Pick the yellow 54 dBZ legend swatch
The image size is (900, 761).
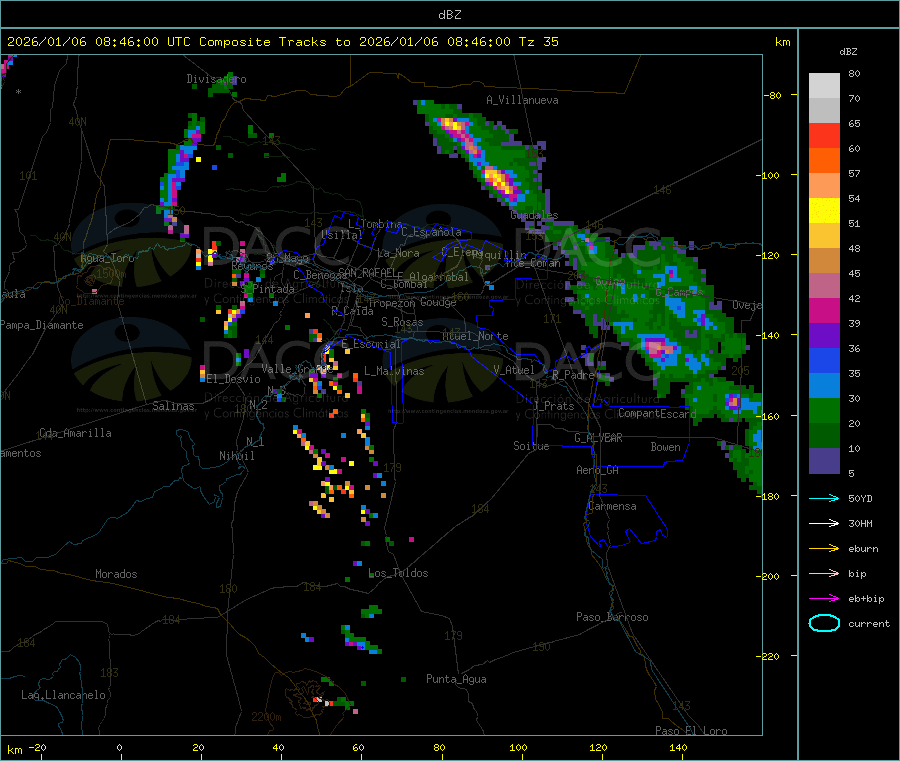pos(824,210)
